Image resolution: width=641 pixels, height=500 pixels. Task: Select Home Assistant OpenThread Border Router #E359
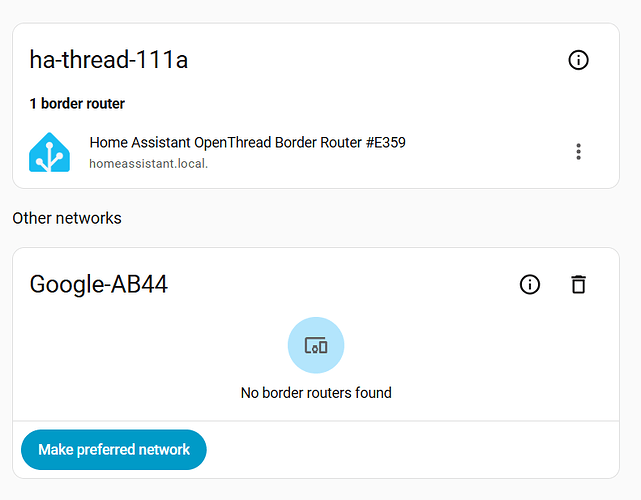247,143
